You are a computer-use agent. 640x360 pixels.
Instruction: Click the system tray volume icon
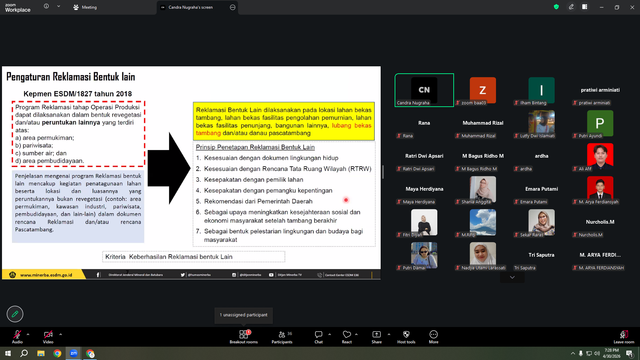(597, 353)
